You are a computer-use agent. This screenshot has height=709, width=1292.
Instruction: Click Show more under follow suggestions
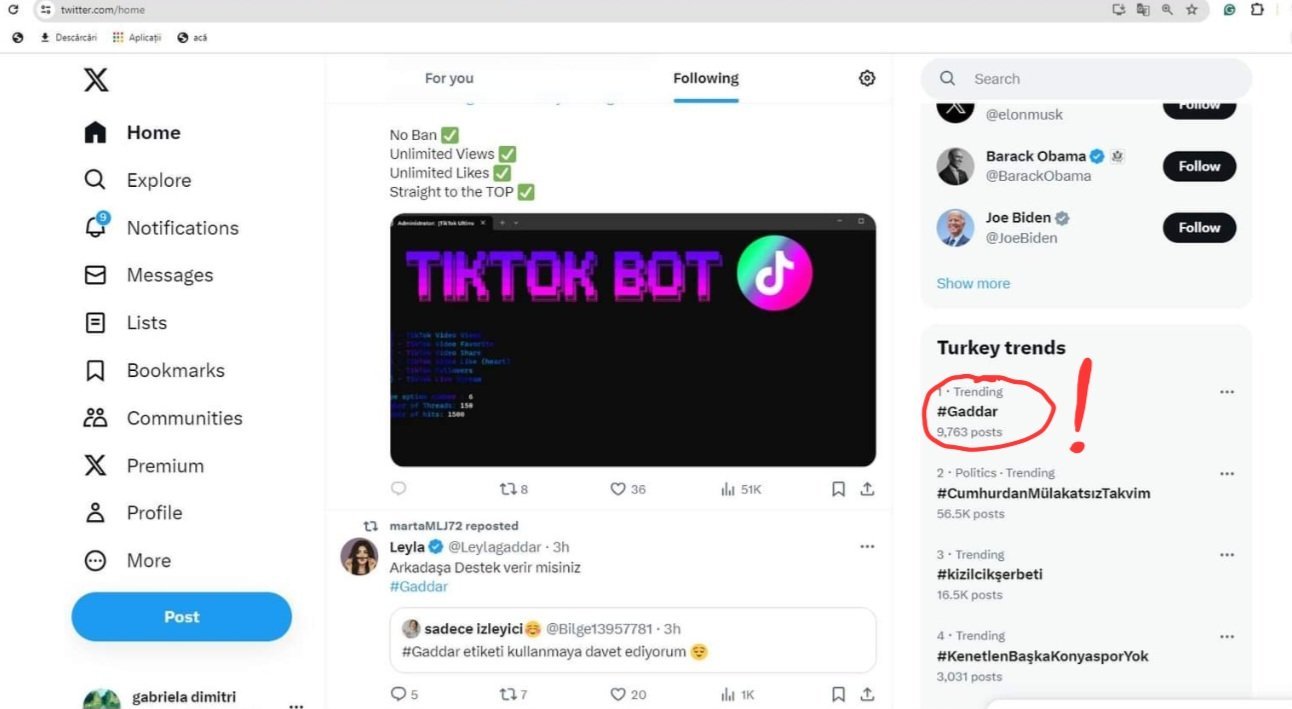point(973,283)
